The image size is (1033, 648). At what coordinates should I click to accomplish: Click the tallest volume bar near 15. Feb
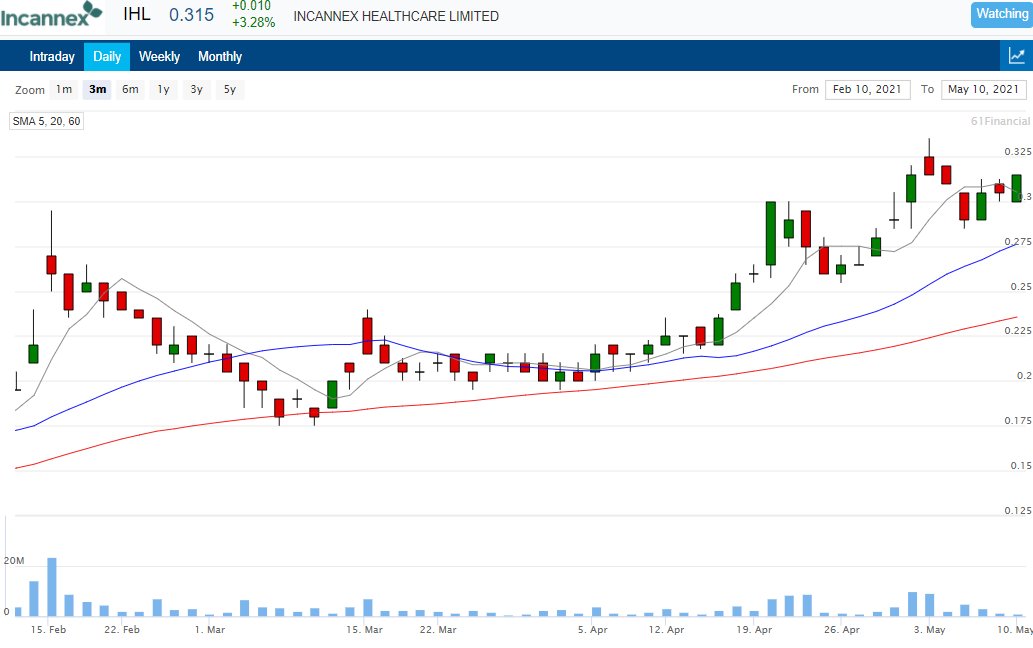pos(51,587)
